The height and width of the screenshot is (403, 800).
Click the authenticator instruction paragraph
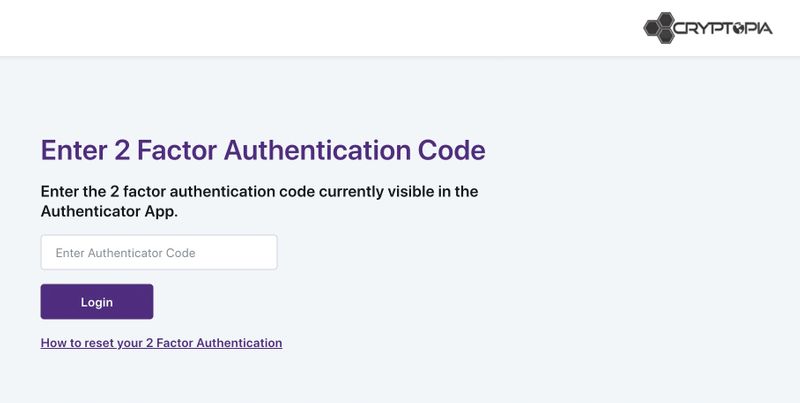coord(259,201)
